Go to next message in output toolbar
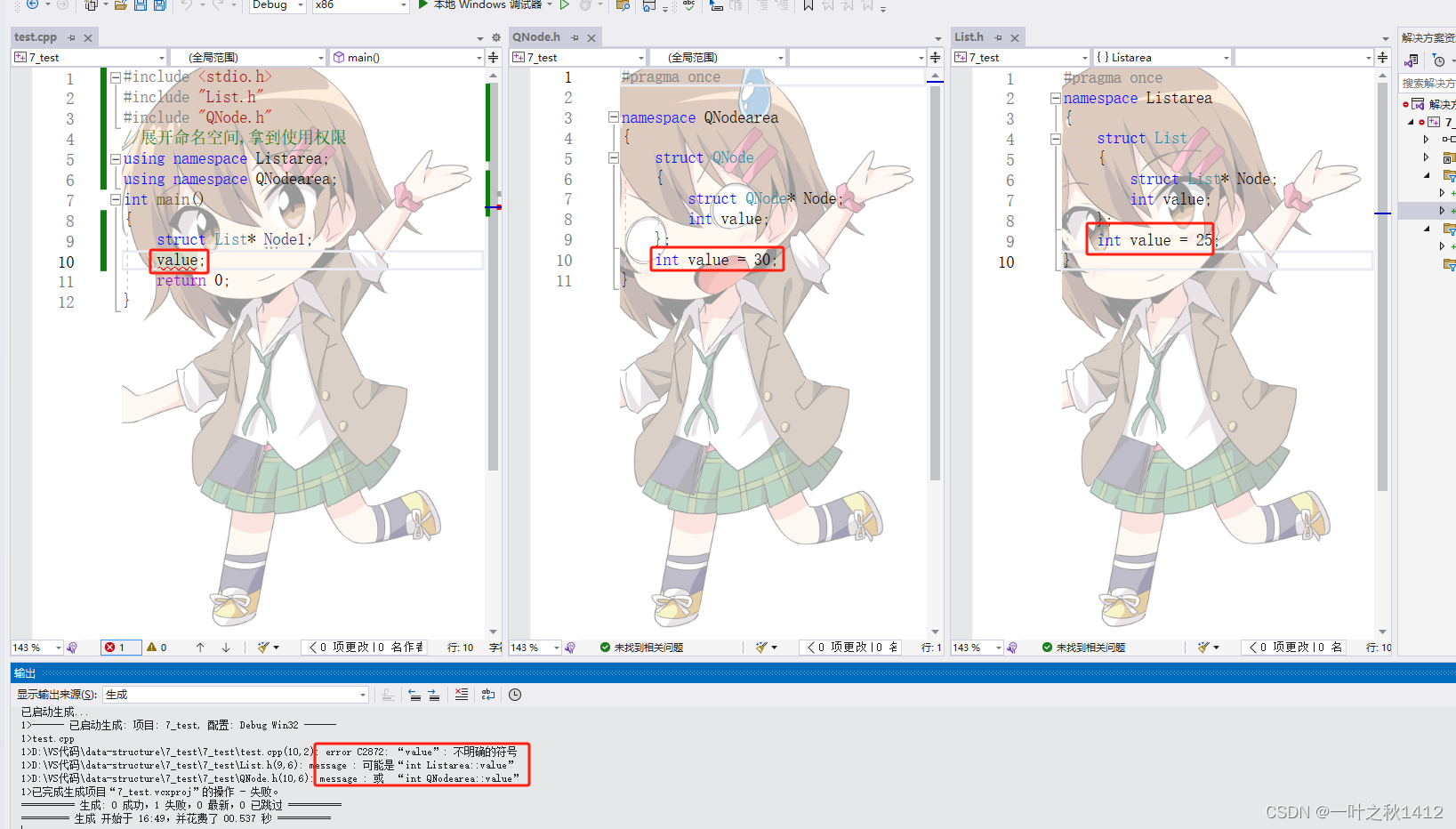 pyautogui.click(x=434, y=695)
